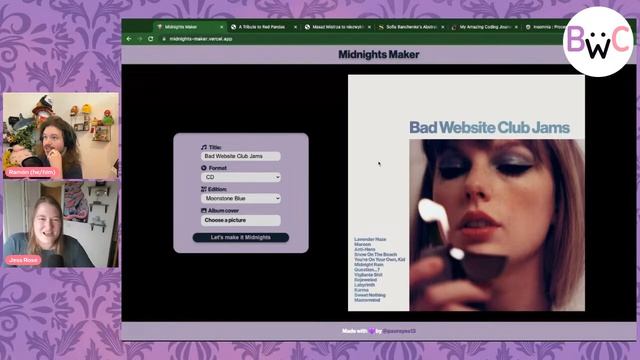
Task: Close the Midnights Maker tab
Action: [x=222, y=27]
